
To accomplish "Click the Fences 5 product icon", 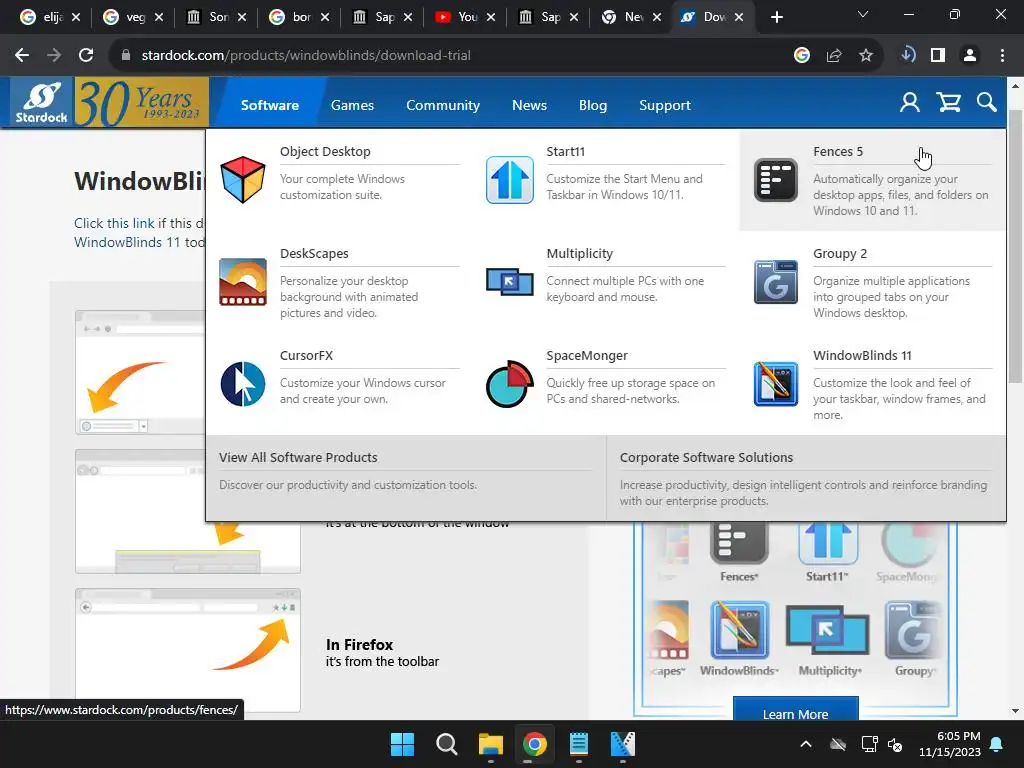I will click(x=776, y=180).
